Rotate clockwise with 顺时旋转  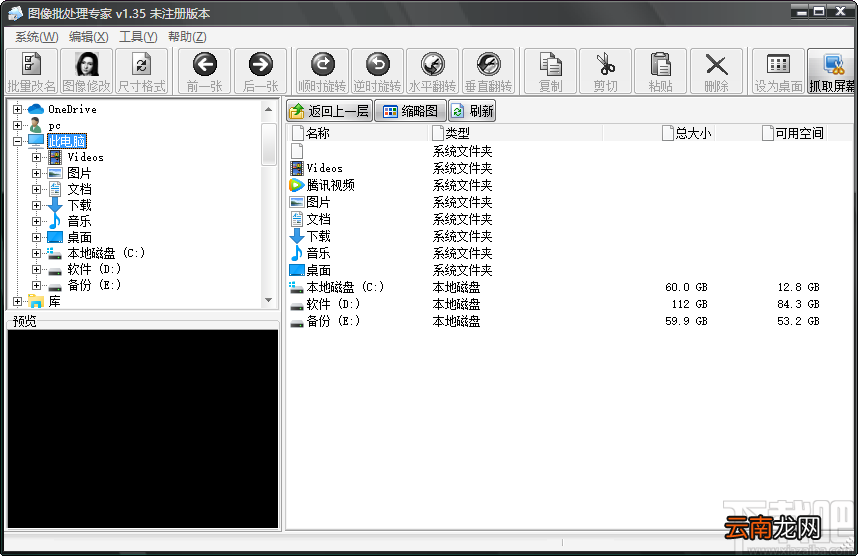[x=322, y=71]
